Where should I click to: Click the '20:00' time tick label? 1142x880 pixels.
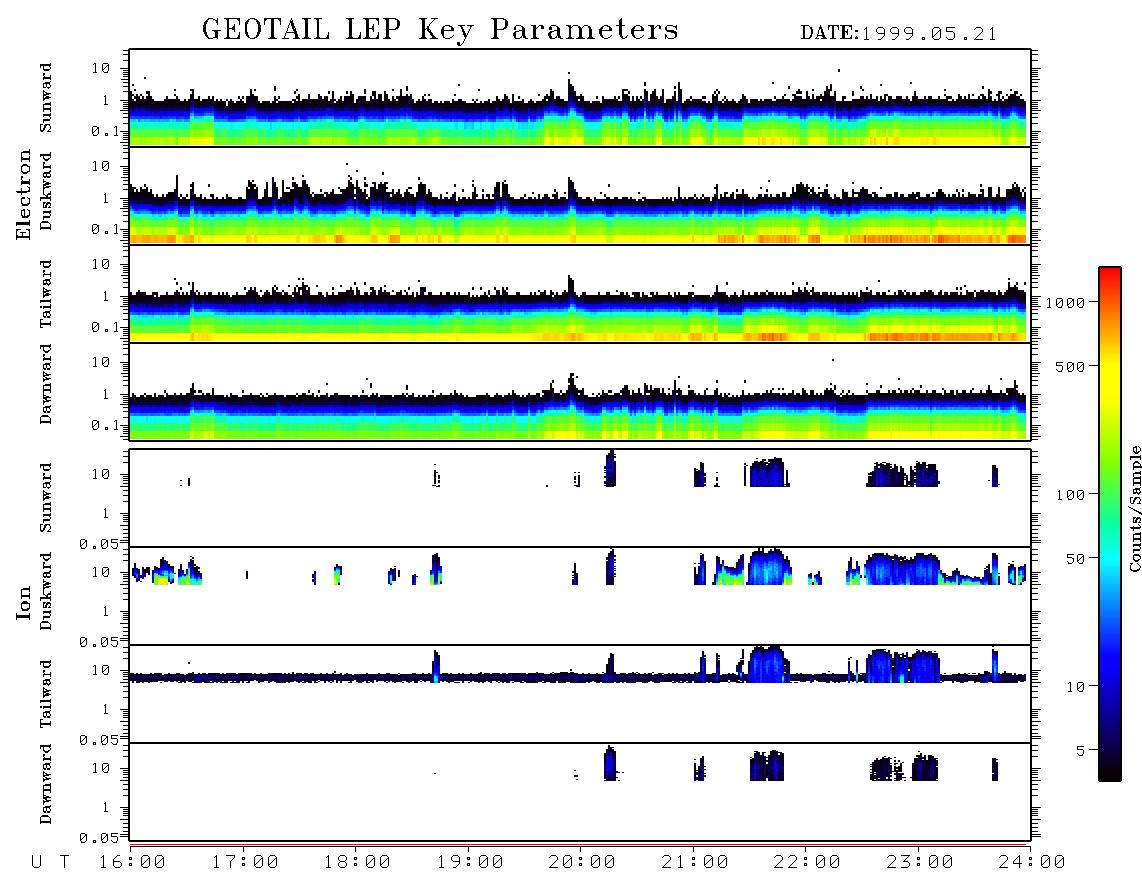tap(582, 863)
